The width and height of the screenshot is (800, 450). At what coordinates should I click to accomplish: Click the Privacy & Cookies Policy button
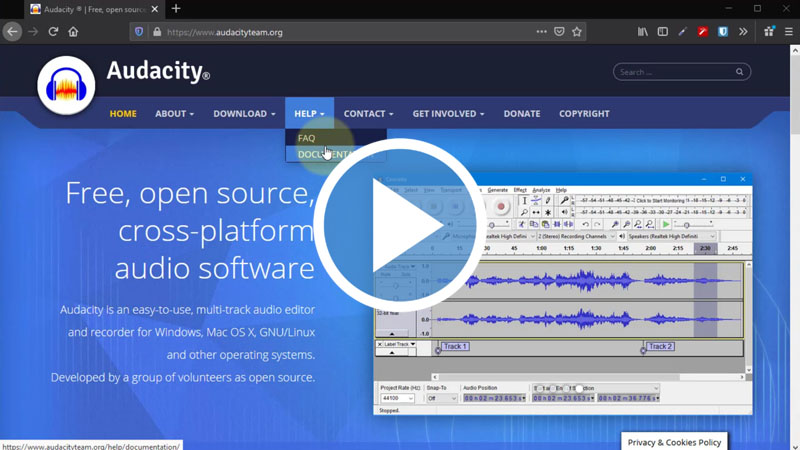[674, 442]
